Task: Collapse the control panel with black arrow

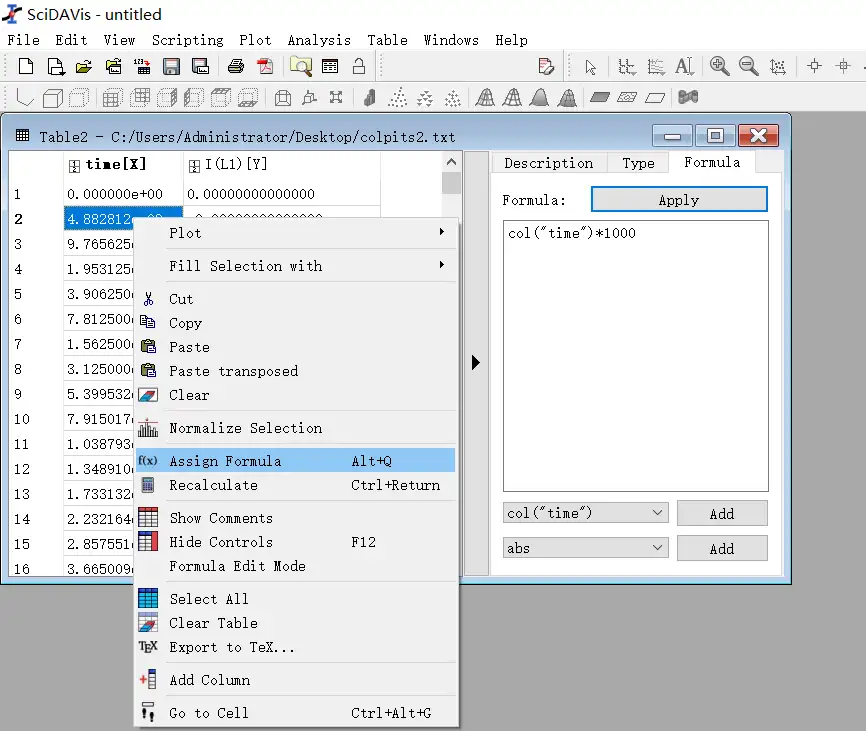Action: point(476,363)
